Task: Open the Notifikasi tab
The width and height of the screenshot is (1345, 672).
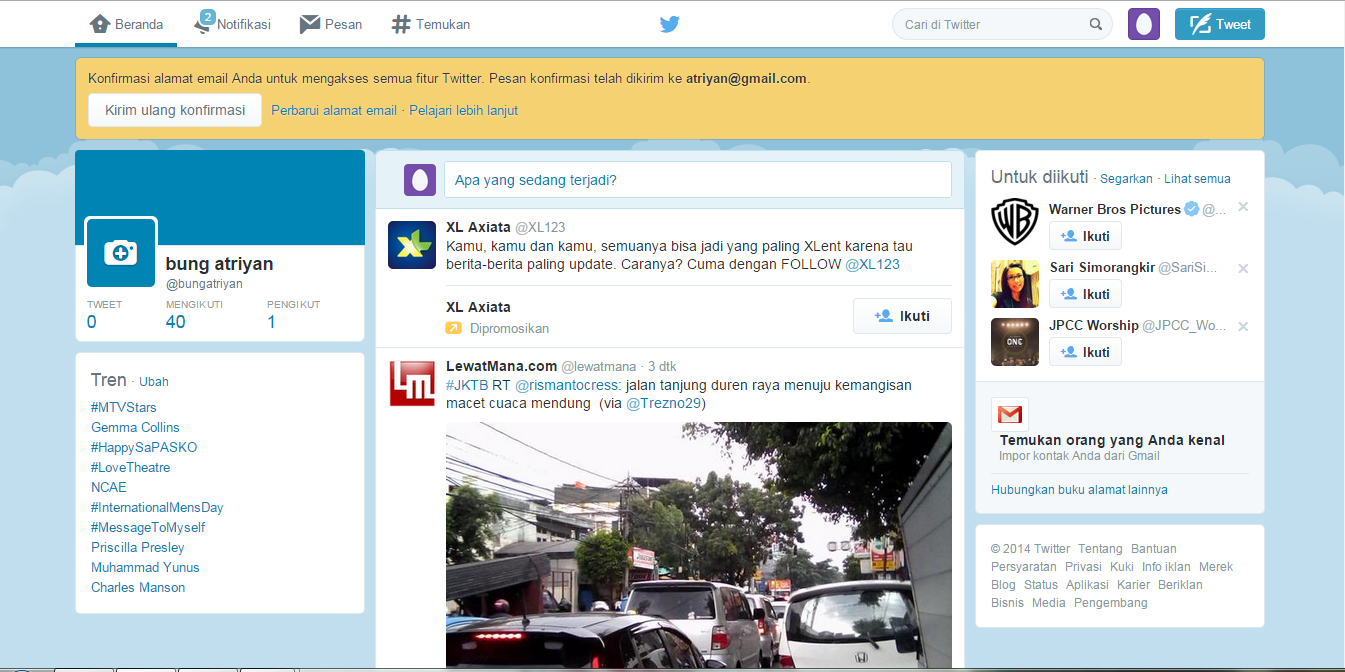Action: [232, 24]
